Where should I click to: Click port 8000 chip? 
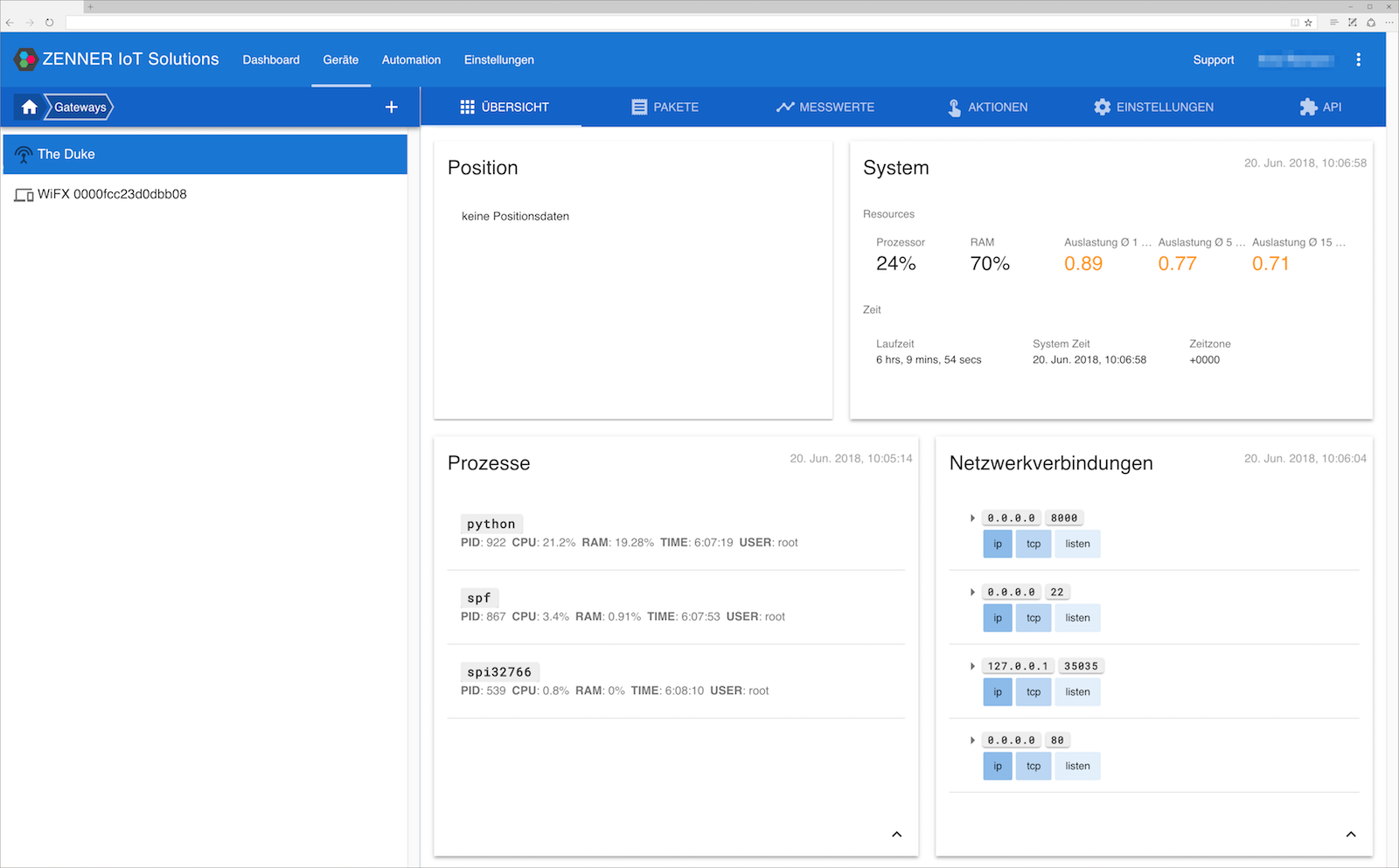(x=1064, y=518)
